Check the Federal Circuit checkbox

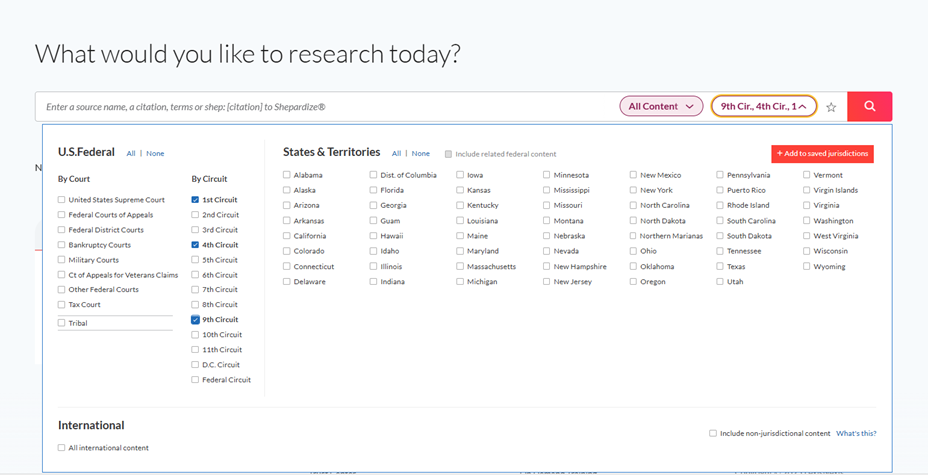click(196, 380)
